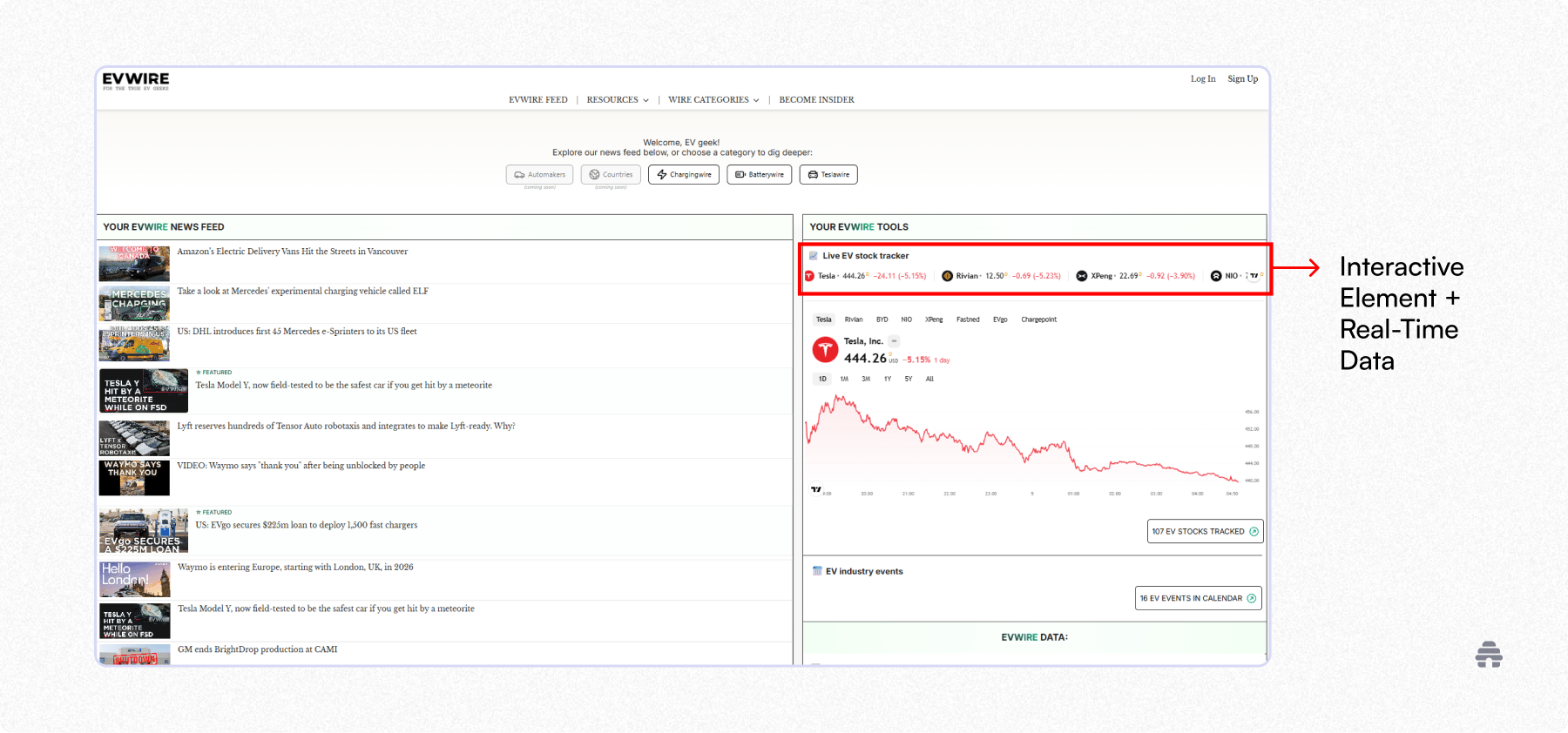The height and width of the screenshot is (733, 1568).
Task: Open the Teslawire category
Action: coord(828,175)
